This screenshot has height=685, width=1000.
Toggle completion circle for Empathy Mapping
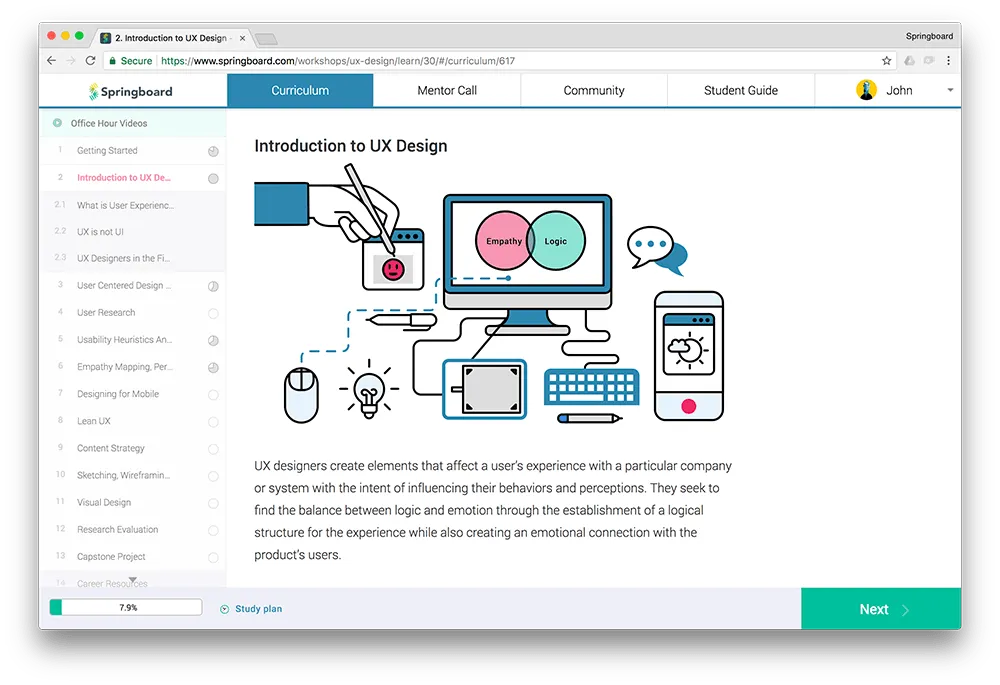pyautogui.click(x=213, y=367)
